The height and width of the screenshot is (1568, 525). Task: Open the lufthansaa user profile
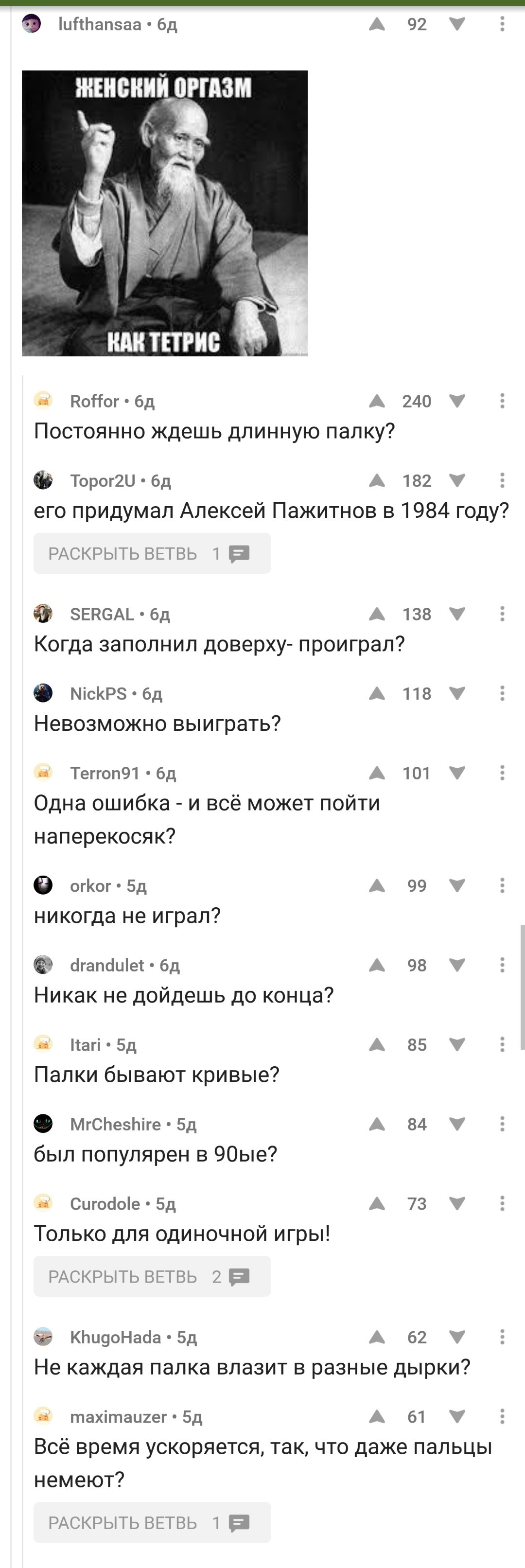tap(99, 24)
